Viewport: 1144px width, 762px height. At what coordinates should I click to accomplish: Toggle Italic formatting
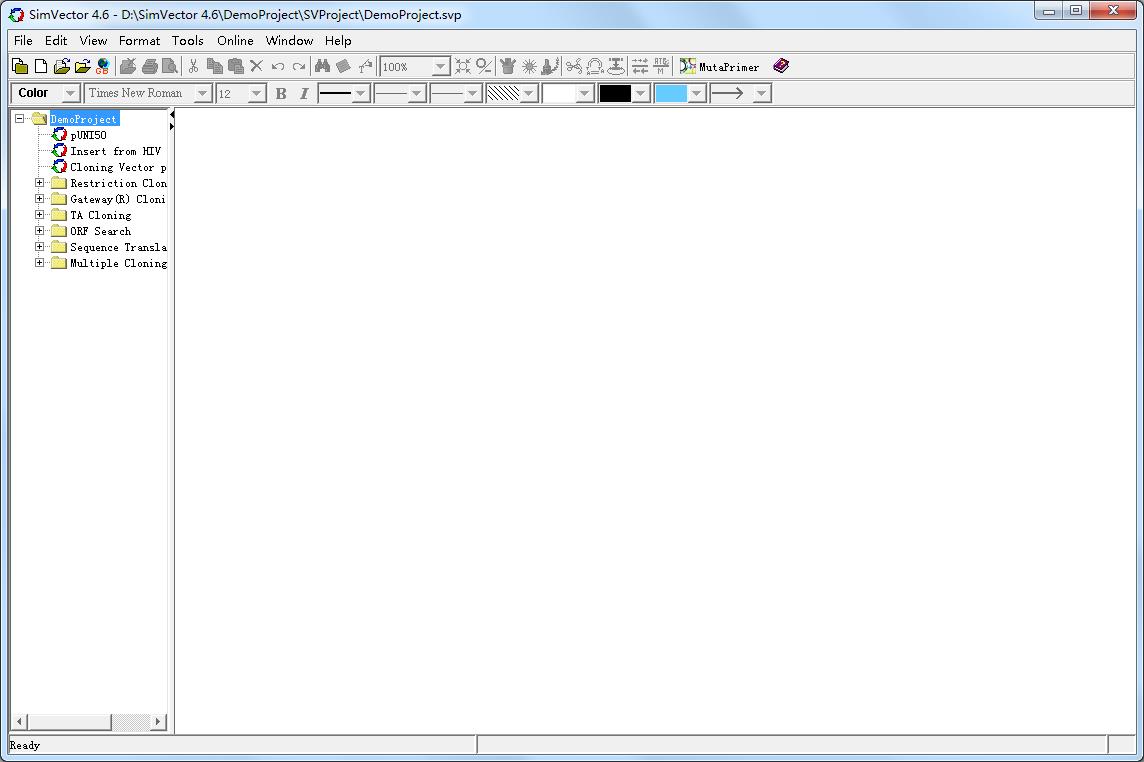pos(304,93)
